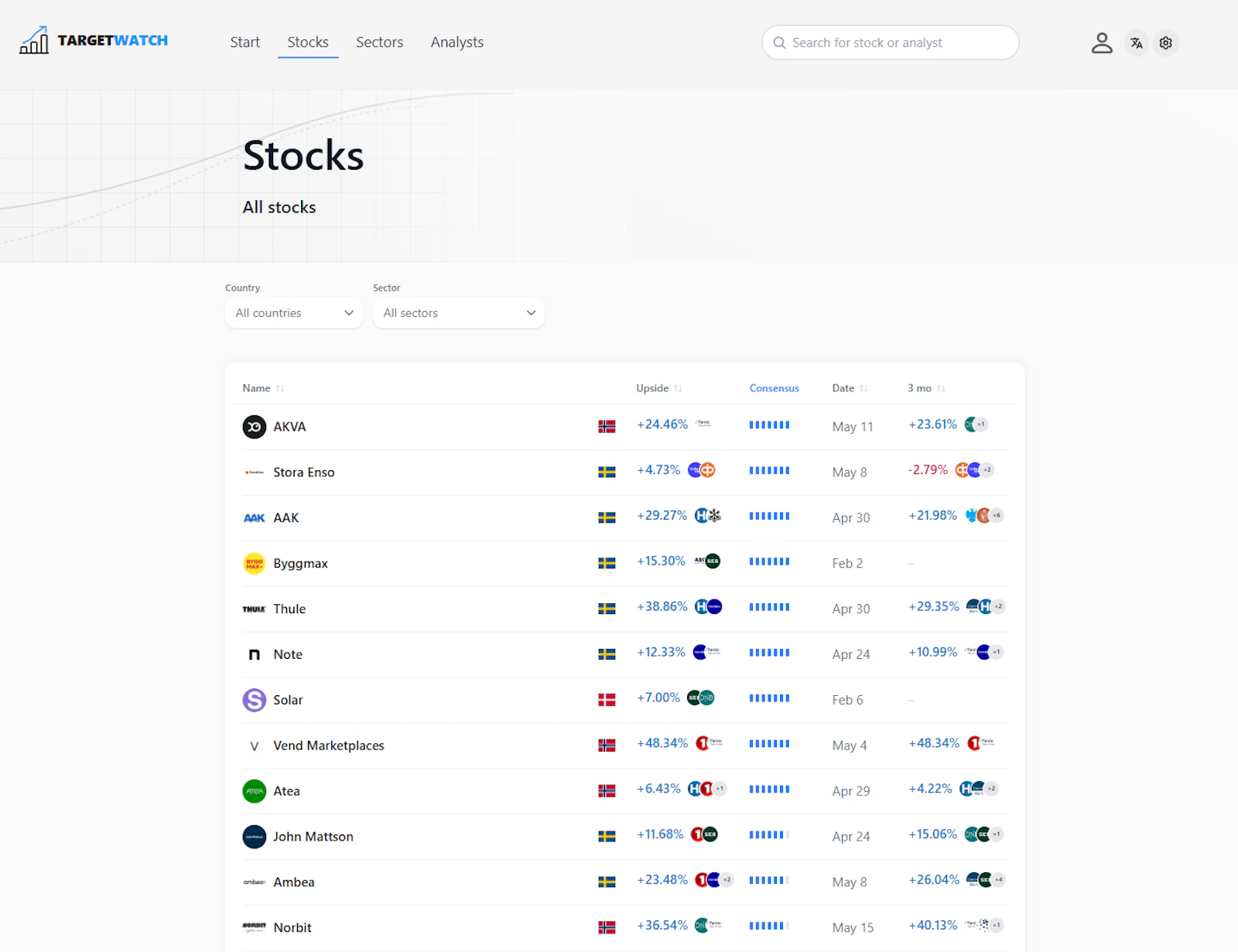Open the Country dropdown
This screenshot has width=1238, height=952.
tap(294, 313)
